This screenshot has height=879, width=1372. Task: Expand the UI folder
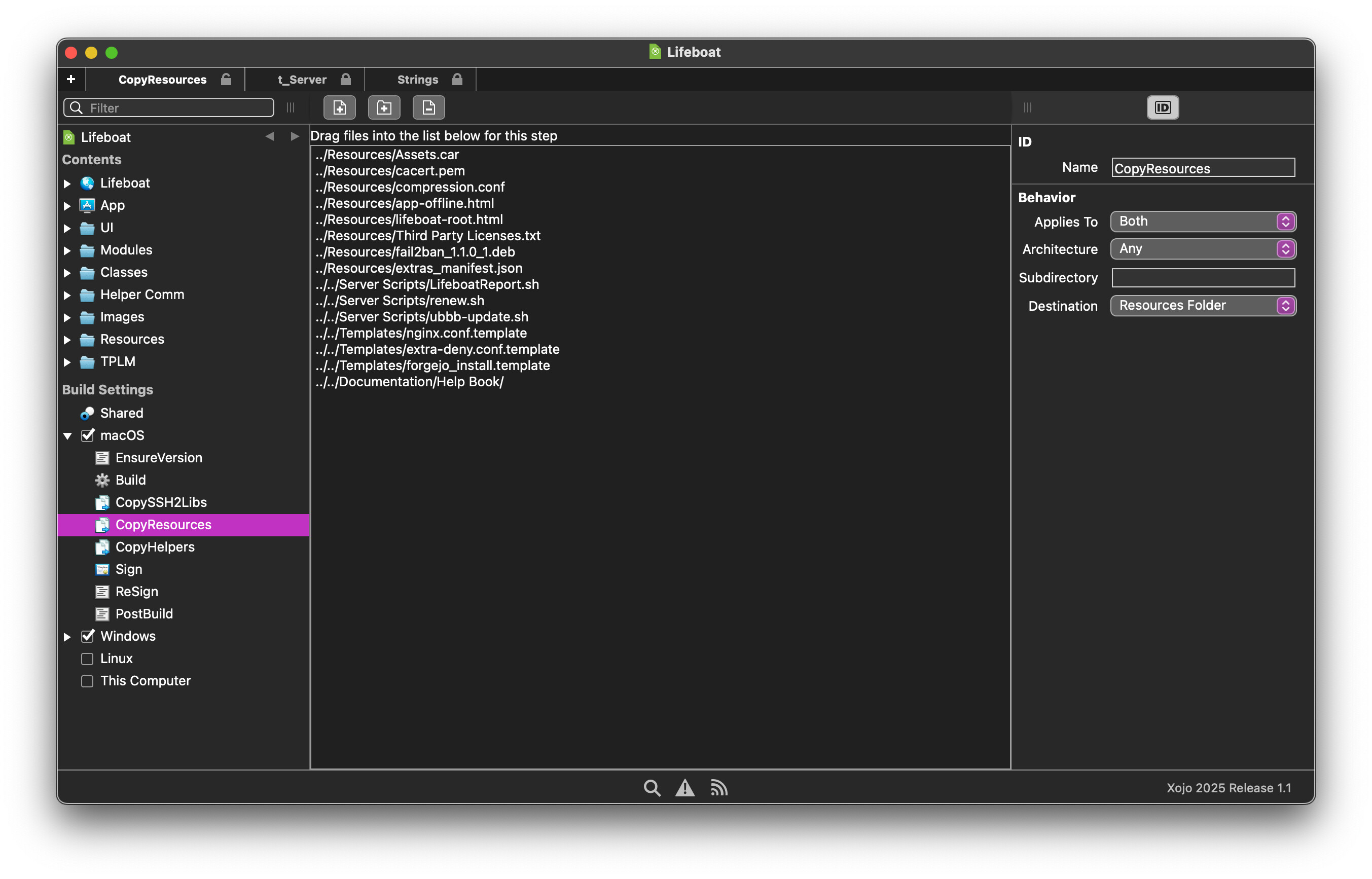click(67, 228)
